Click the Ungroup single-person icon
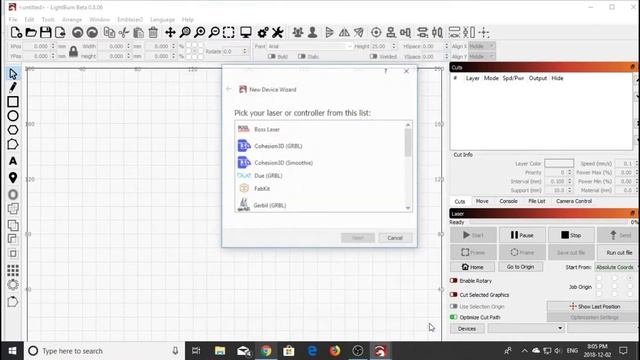640x360 pixels. (313, 32)
